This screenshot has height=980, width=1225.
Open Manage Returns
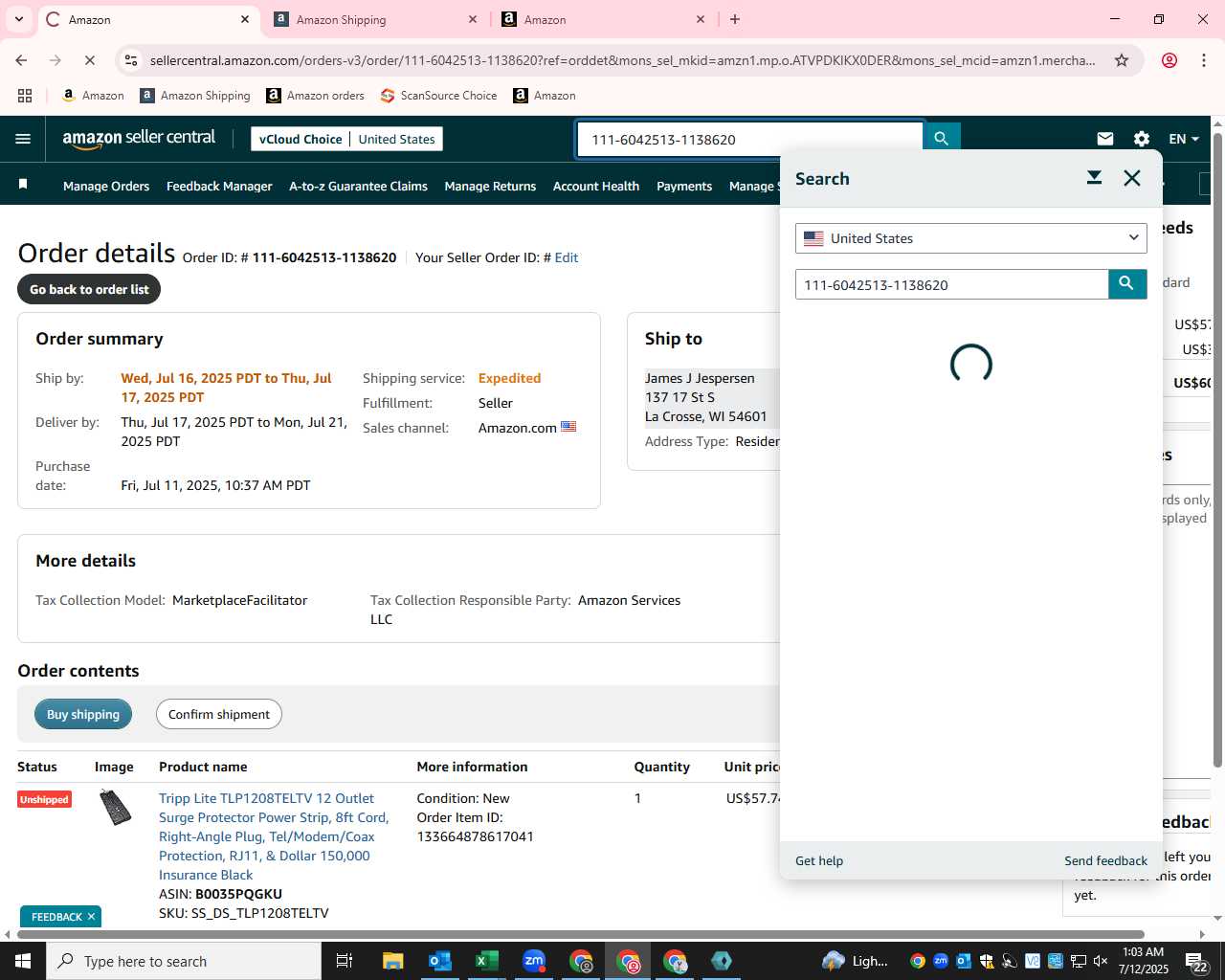[490, 186]
